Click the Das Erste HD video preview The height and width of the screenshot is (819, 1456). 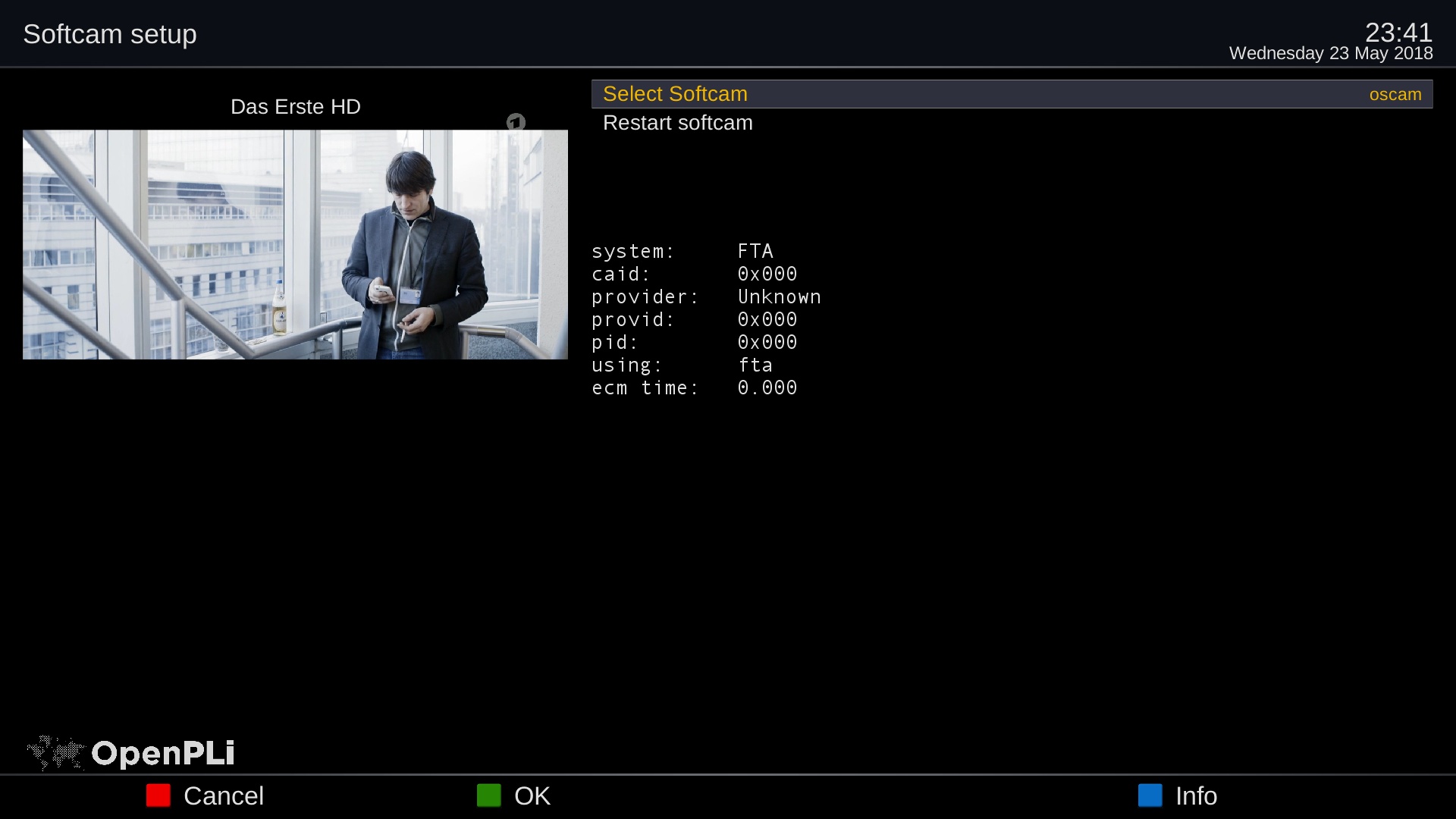coord(295,244)
